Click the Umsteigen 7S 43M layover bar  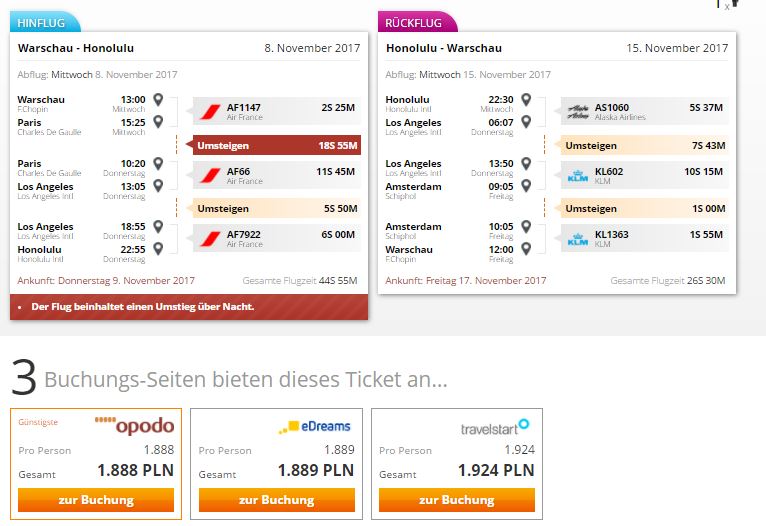[644, 145]
